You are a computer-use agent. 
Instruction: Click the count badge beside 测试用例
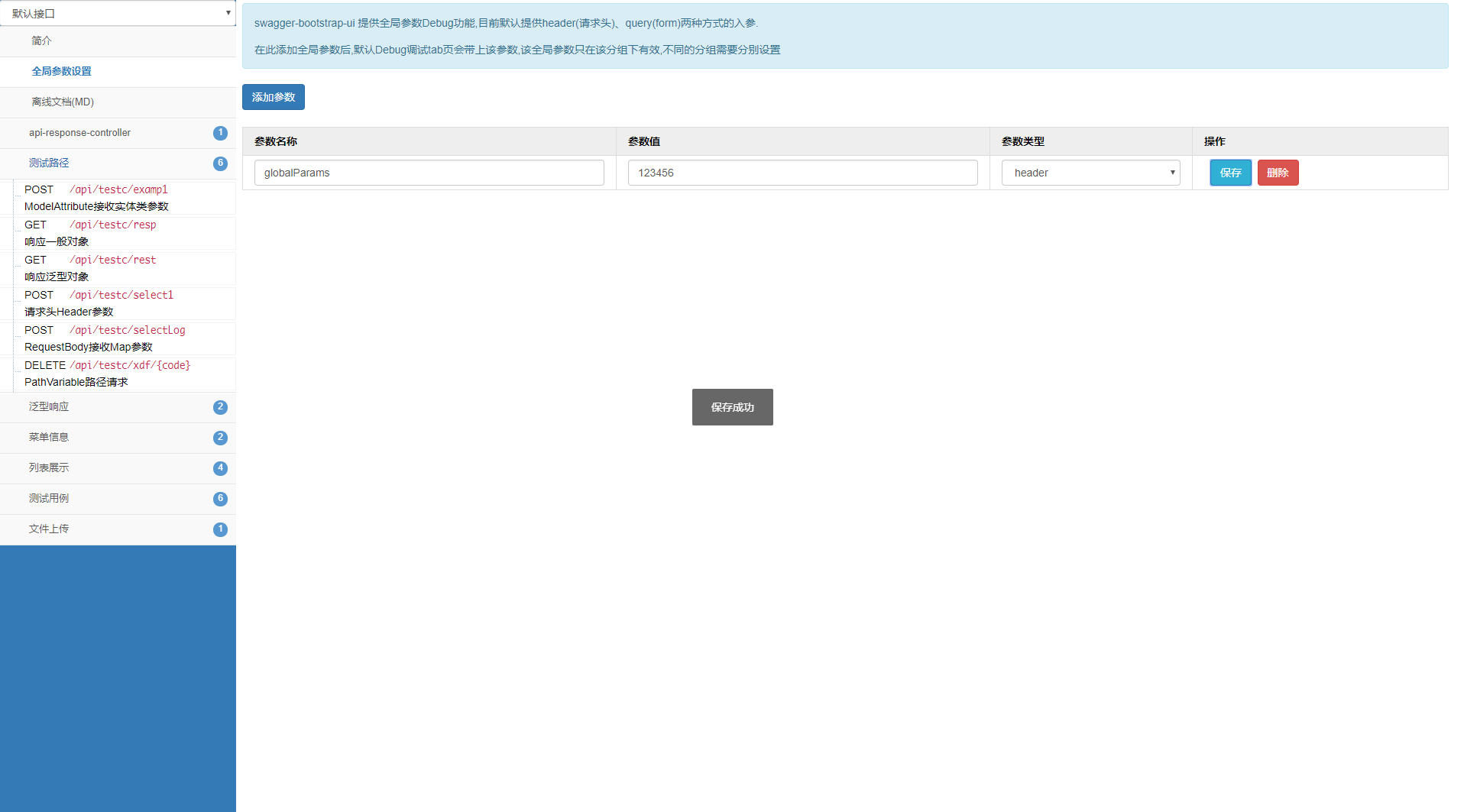[220, 499]
